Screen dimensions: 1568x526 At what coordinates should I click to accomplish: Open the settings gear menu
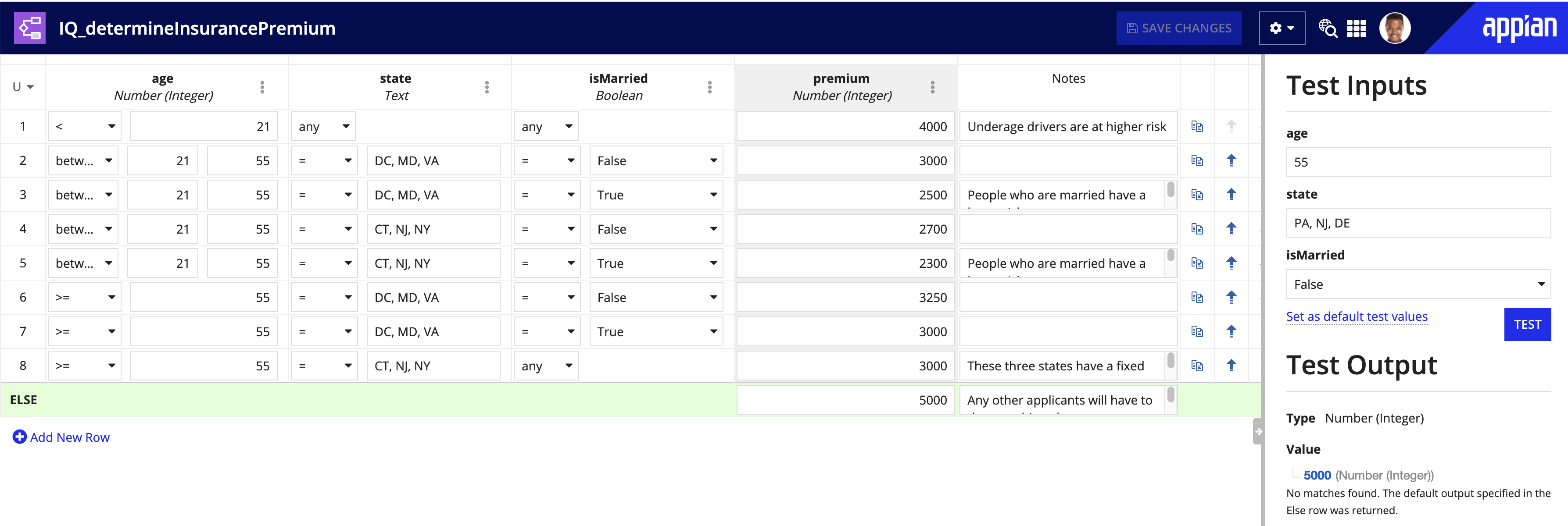click(1280, 27)
